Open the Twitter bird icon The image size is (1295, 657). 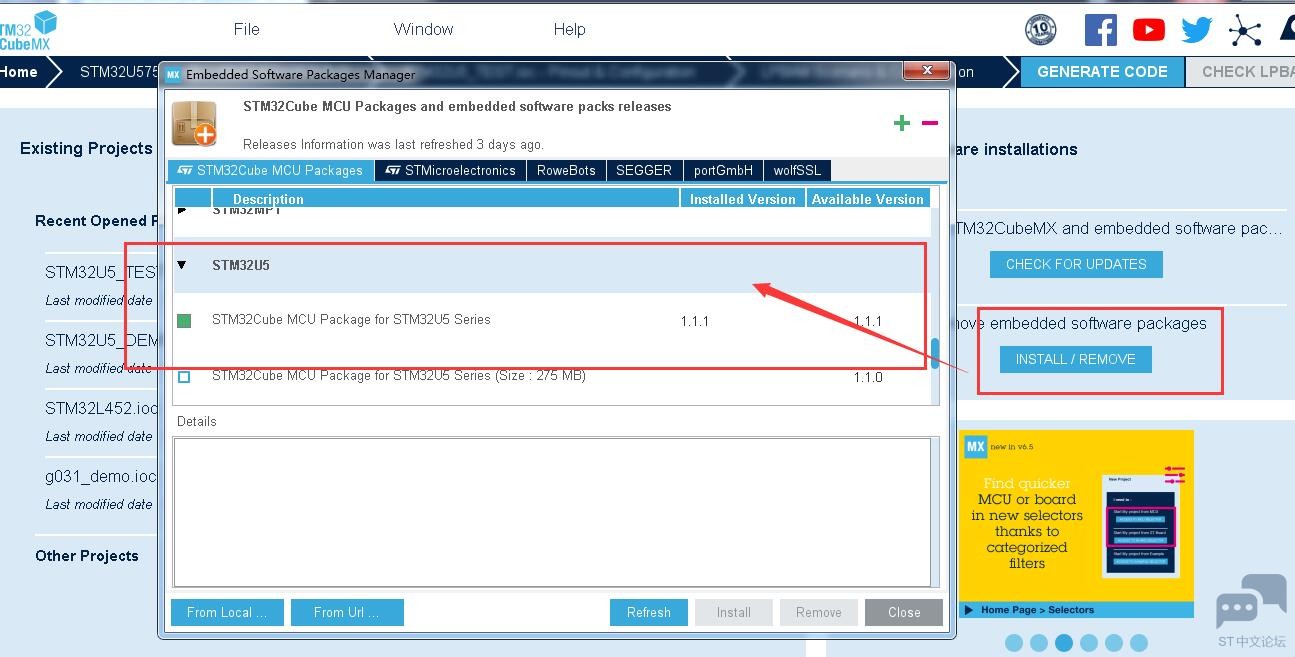click(1196, 30)
